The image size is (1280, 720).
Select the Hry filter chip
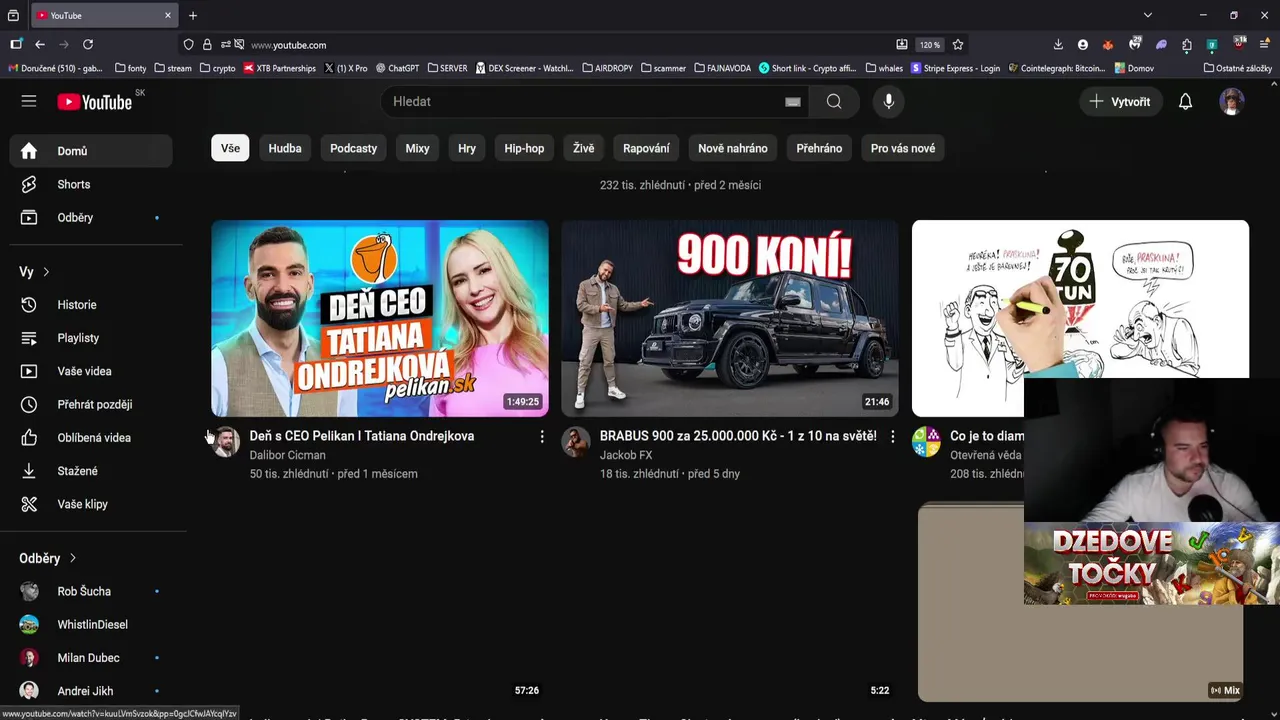point(467,148)
